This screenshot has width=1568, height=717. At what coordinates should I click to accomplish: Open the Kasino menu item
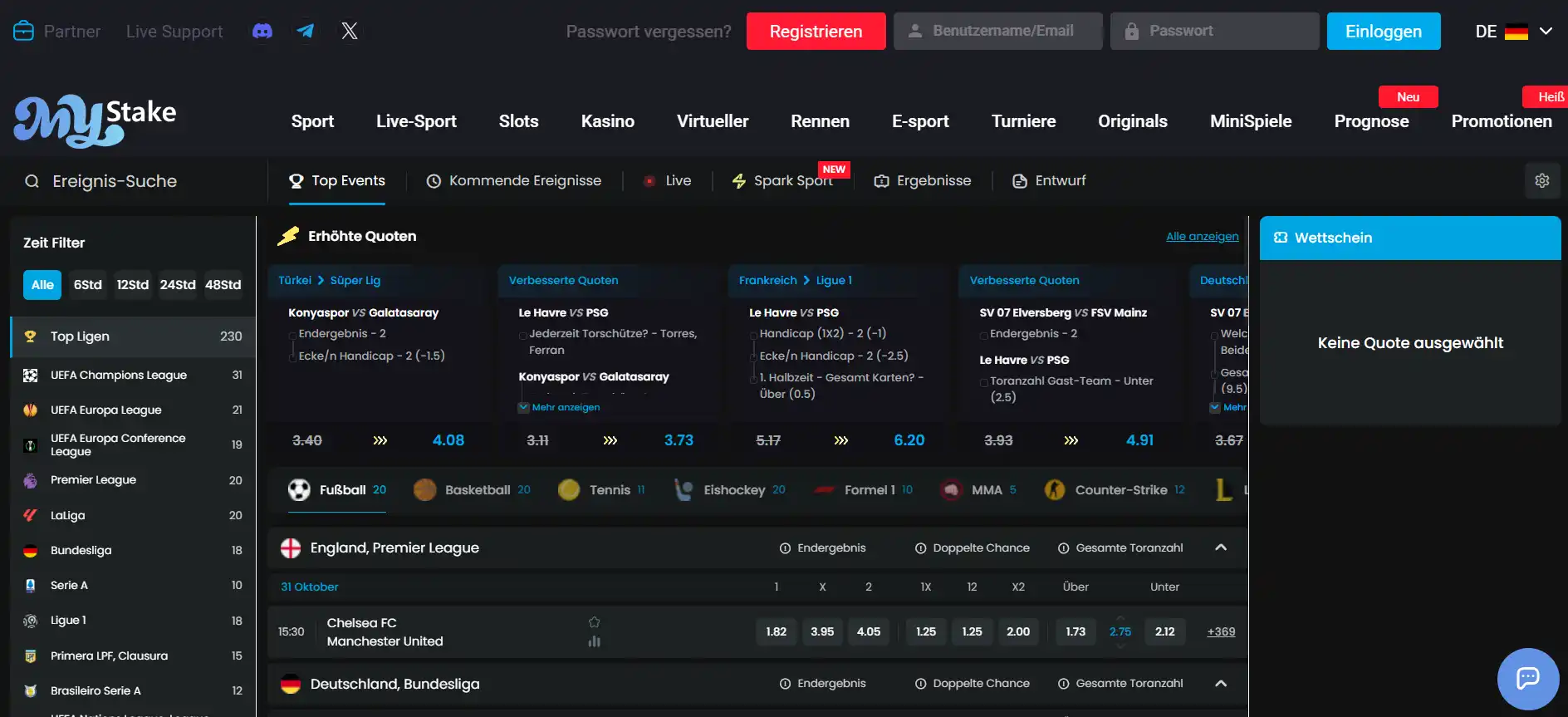click(x=608, y=121)
